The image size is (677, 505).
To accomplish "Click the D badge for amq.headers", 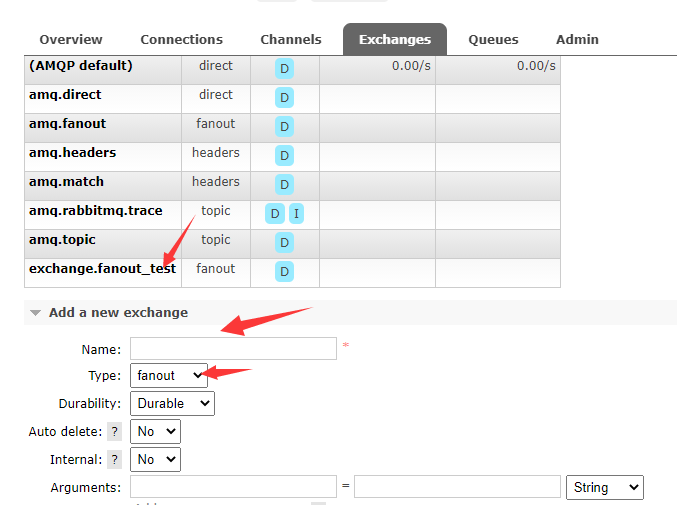I will (285, 156).
